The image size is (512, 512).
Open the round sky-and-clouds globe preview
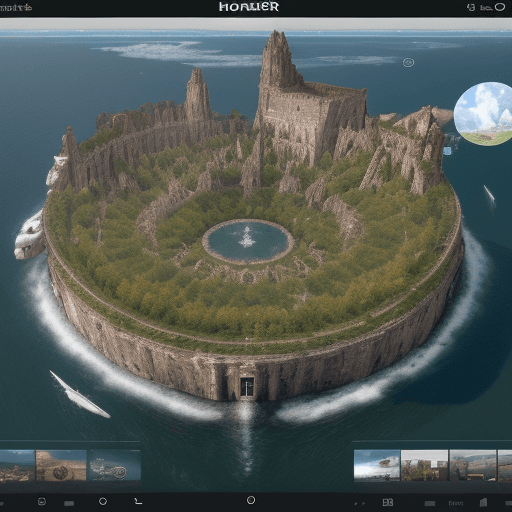coord(483,114)
